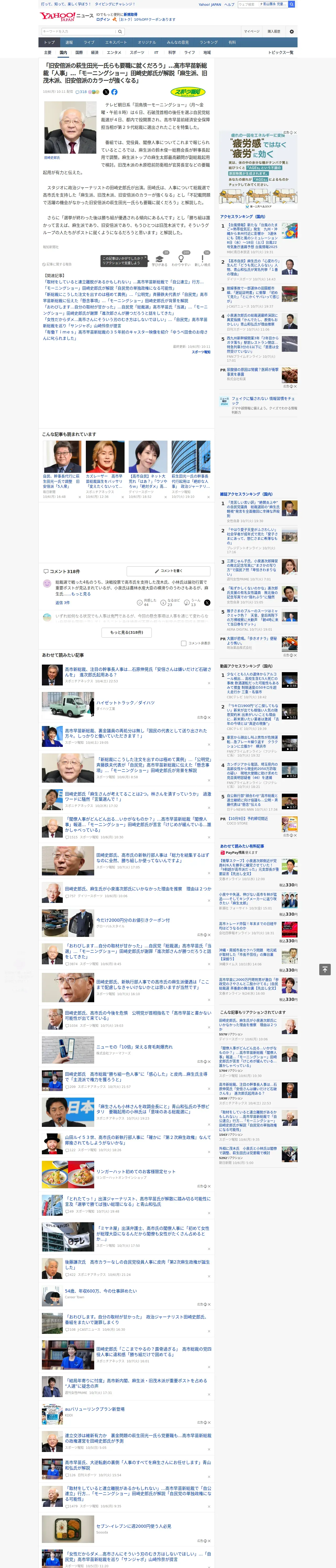Click 田崎史郎氏 photo caption link
The image size is (336, 1568).
pos(52,158)
